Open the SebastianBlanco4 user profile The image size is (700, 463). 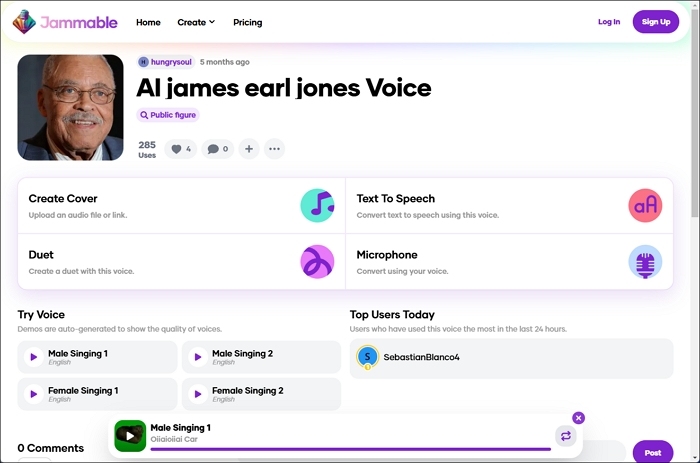click(x=421, y=357)
